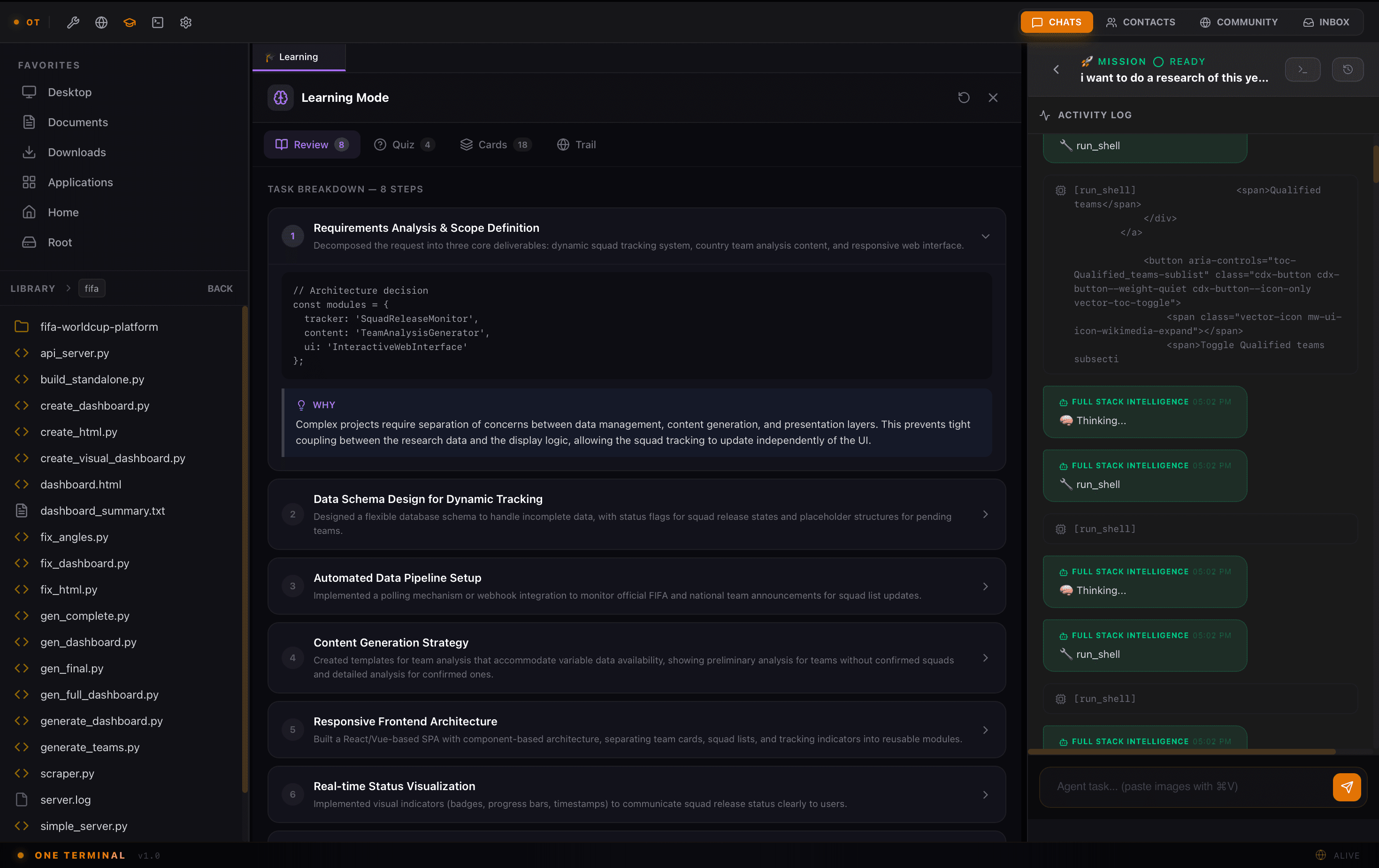This screenshot has width=1379, height=868.
Task: Click the Activity Log pulse icon
Action: (1045, 115)
